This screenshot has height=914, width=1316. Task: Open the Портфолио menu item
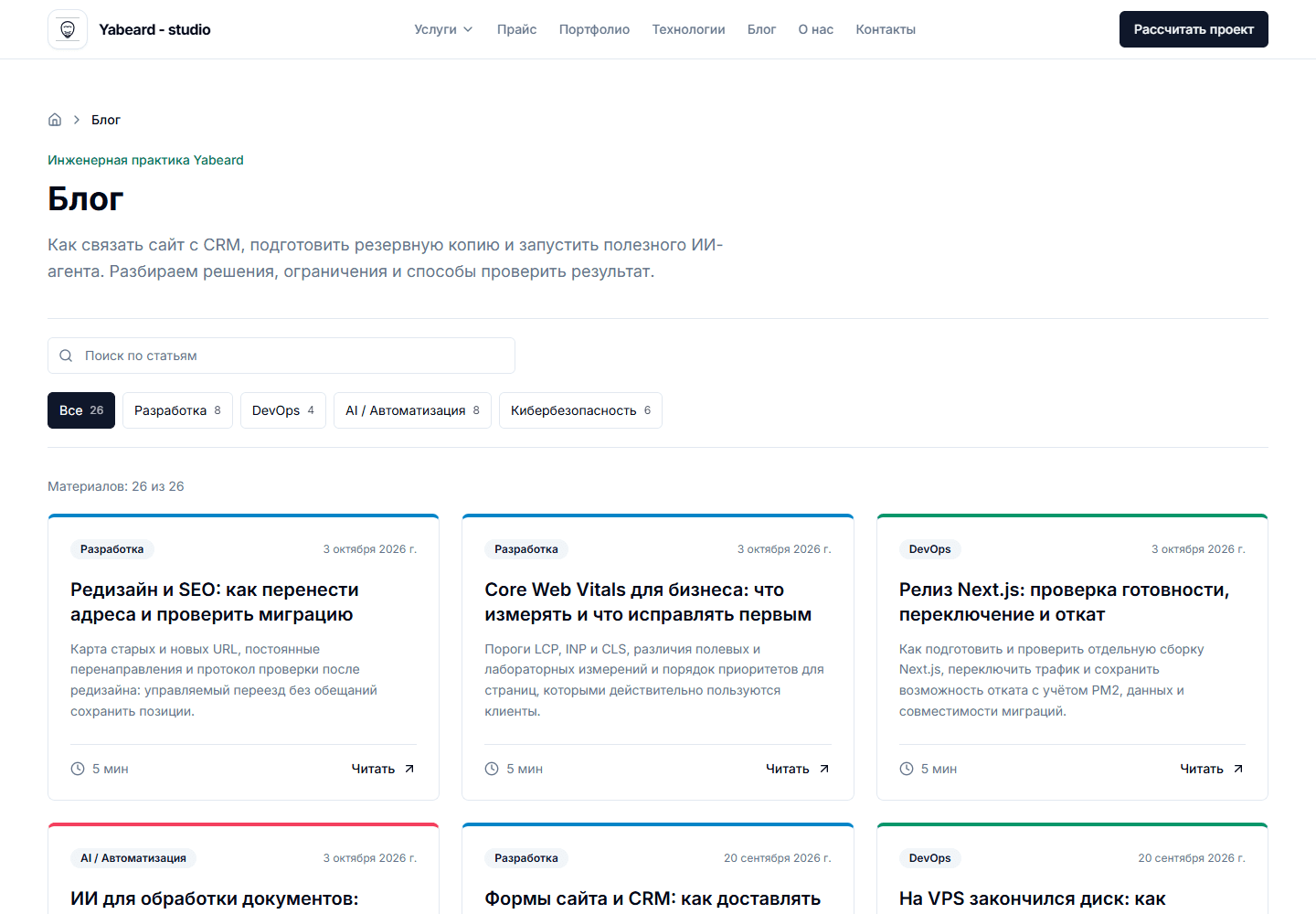point(594,29)
